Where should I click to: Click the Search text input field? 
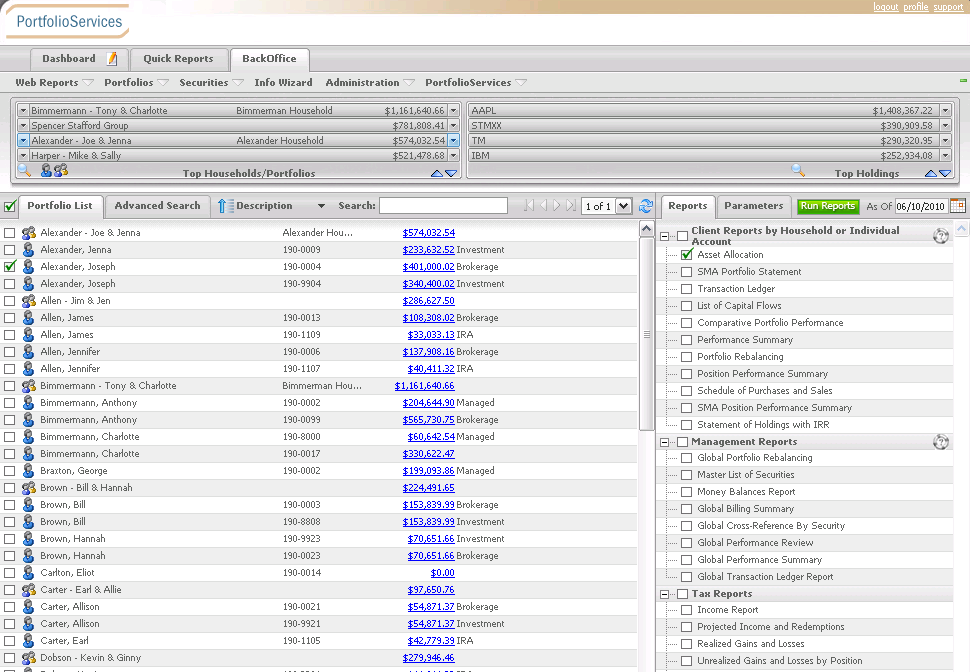coord(443,205)
